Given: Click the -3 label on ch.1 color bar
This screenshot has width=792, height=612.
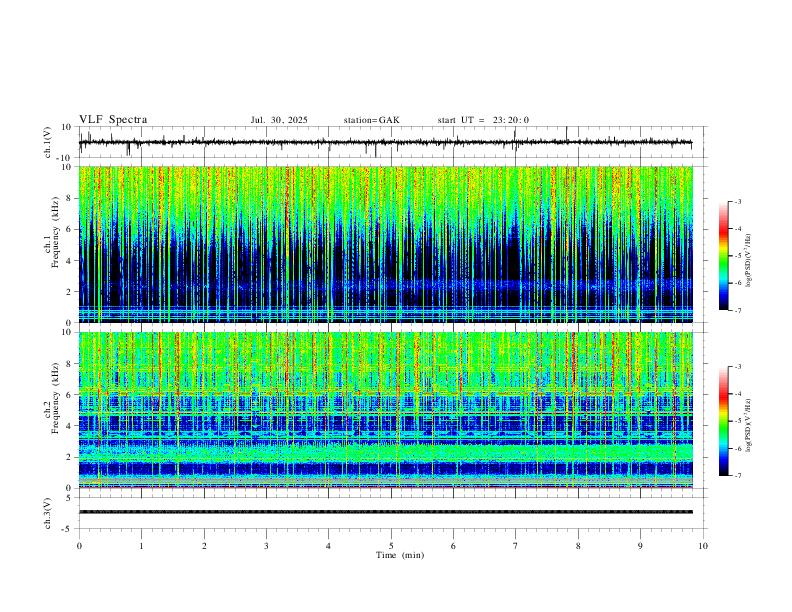Looking at the screenshot, I should 738,202.
